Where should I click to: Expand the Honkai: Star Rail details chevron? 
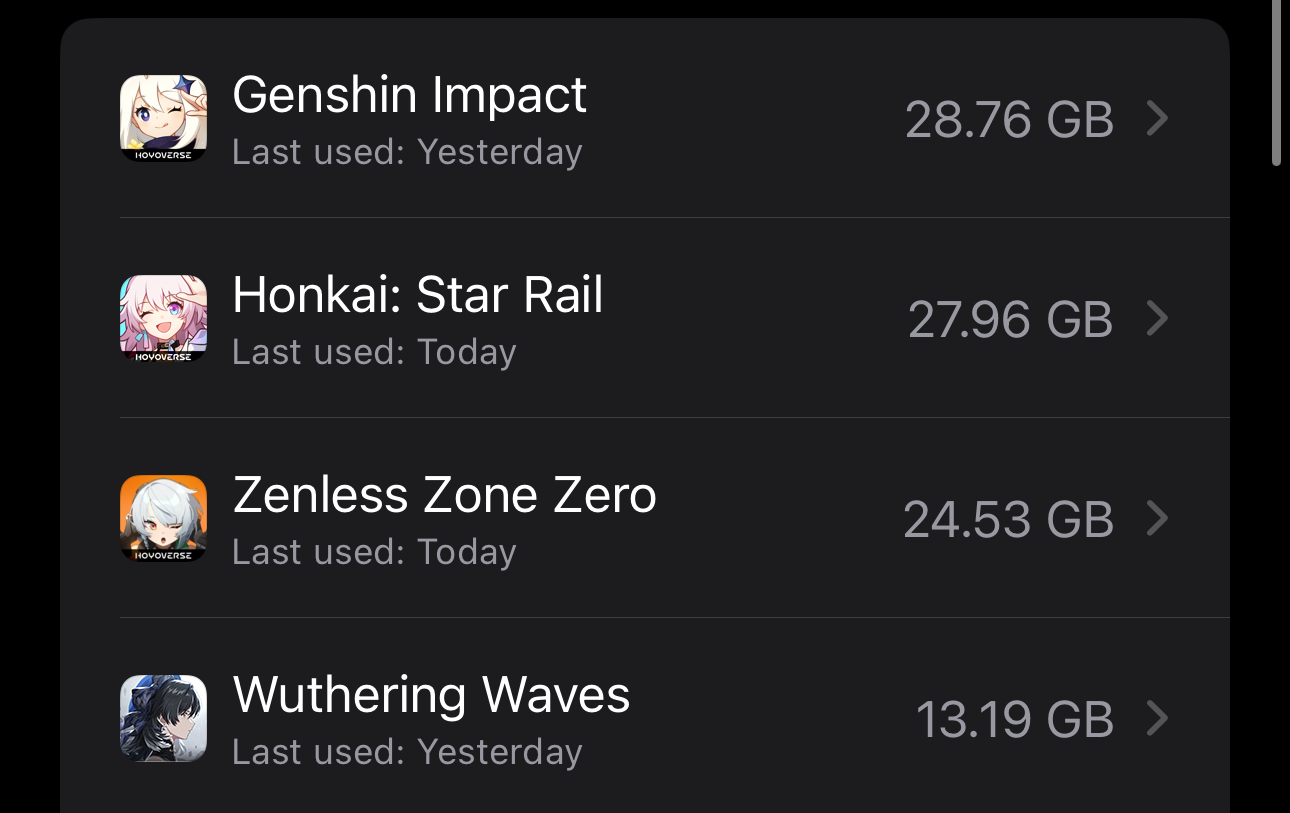(1158, 318)
